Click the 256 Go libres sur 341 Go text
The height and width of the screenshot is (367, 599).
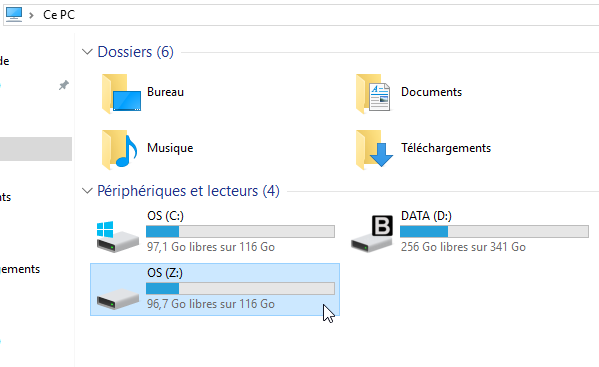click(463, 247)
